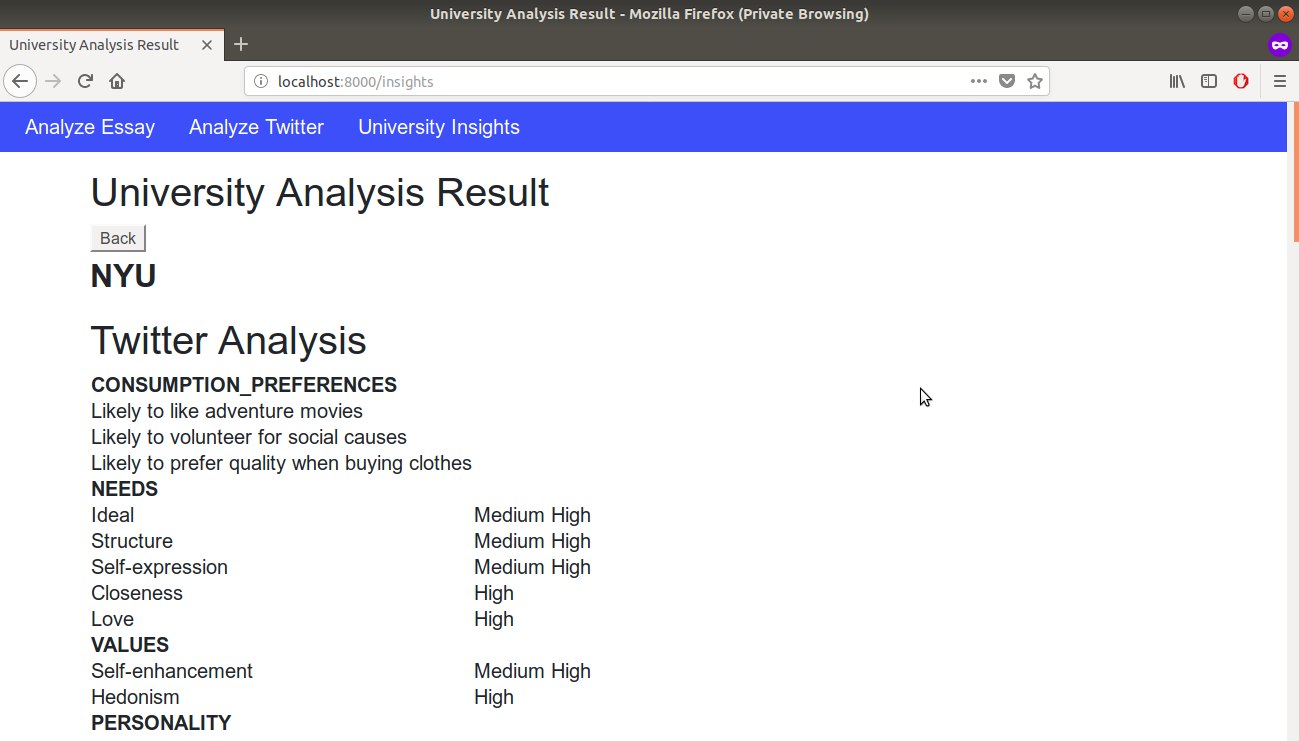Click the Hedonism row label
This screenshot has width=1299, height=741.
[x=135, y=697]
